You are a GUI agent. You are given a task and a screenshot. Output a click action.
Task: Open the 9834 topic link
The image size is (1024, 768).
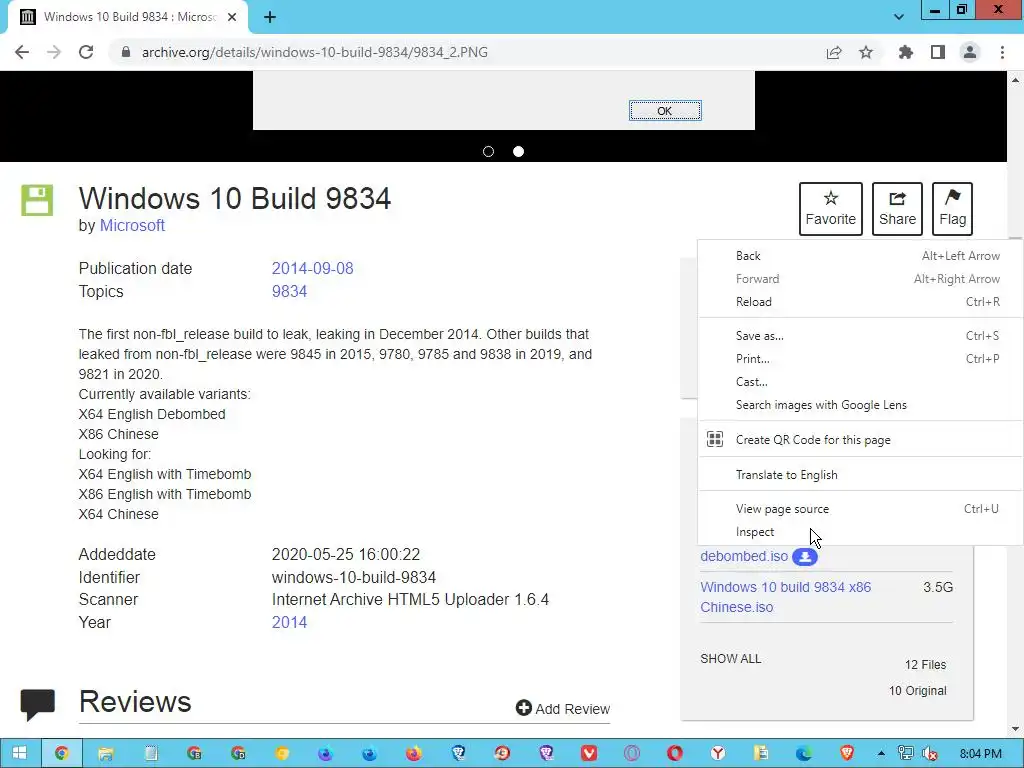289,291
